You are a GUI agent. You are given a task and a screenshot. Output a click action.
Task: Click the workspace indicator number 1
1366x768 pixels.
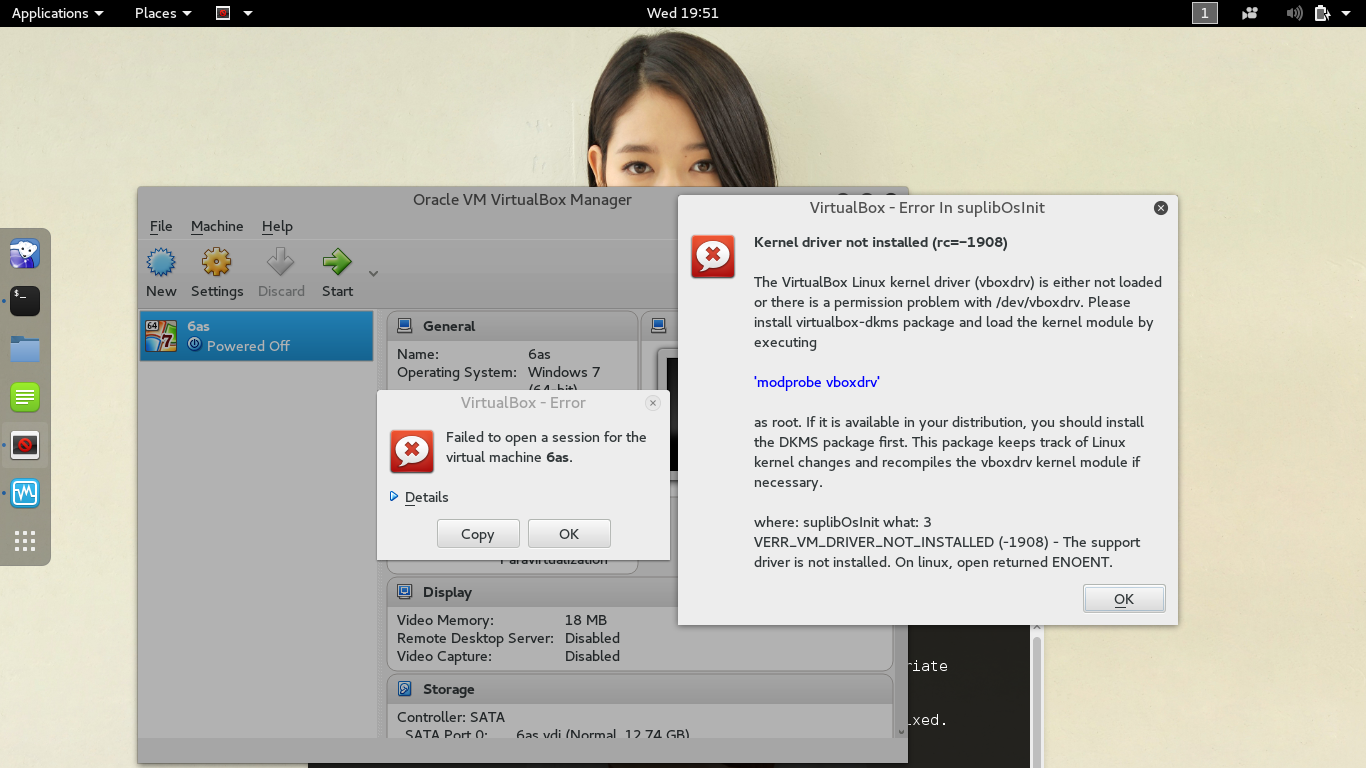pos(1205,13)
